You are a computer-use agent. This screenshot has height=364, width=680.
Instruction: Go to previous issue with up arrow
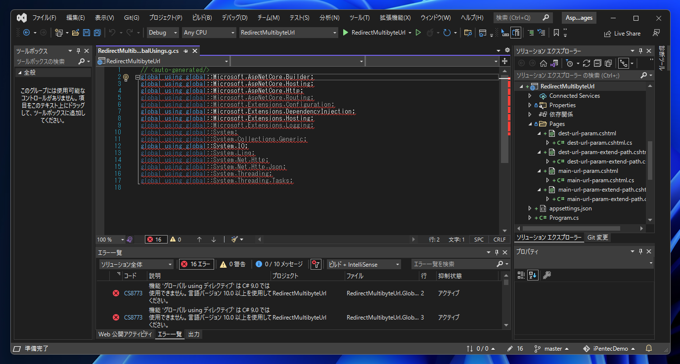(199, 239)
